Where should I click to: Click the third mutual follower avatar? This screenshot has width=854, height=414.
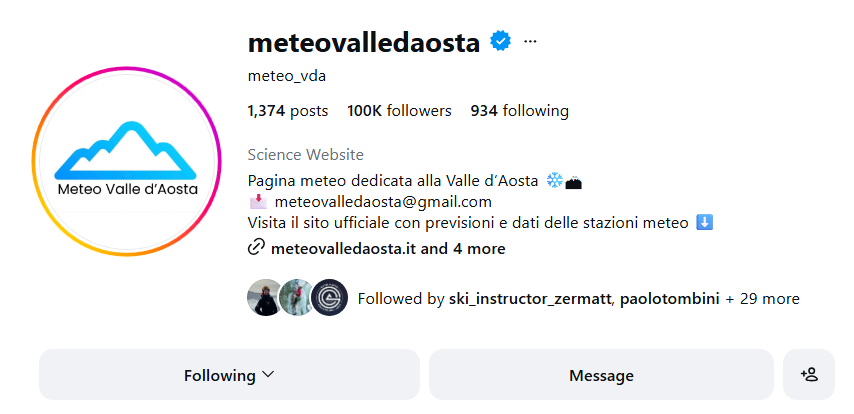coord(329,298)
